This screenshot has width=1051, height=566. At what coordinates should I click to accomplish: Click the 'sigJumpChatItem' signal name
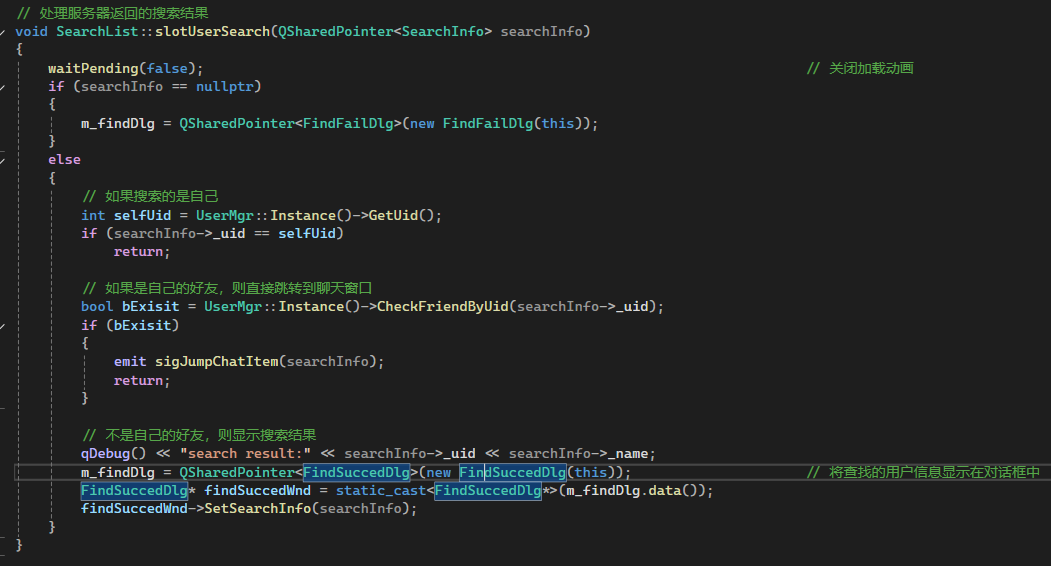(217, 361)
